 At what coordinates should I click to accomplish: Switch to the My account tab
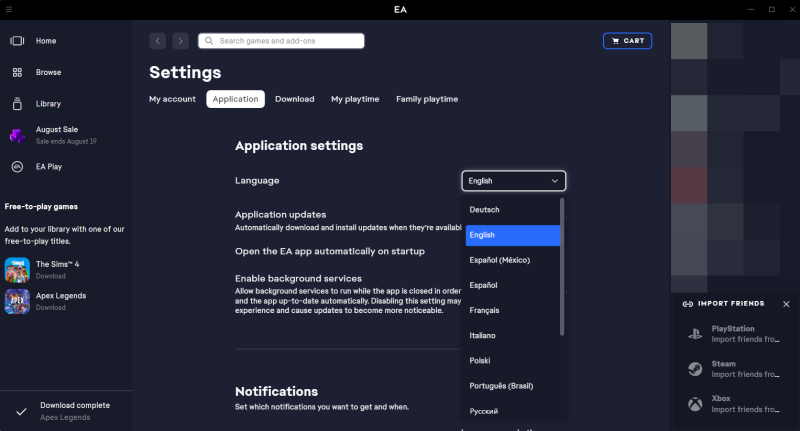tap(172, 99)
